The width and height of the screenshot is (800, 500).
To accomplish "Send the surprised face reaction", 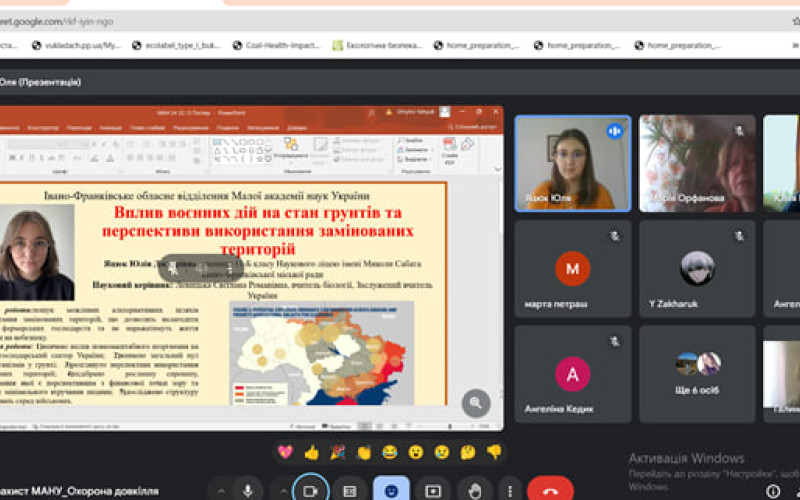I will [416, 452].
